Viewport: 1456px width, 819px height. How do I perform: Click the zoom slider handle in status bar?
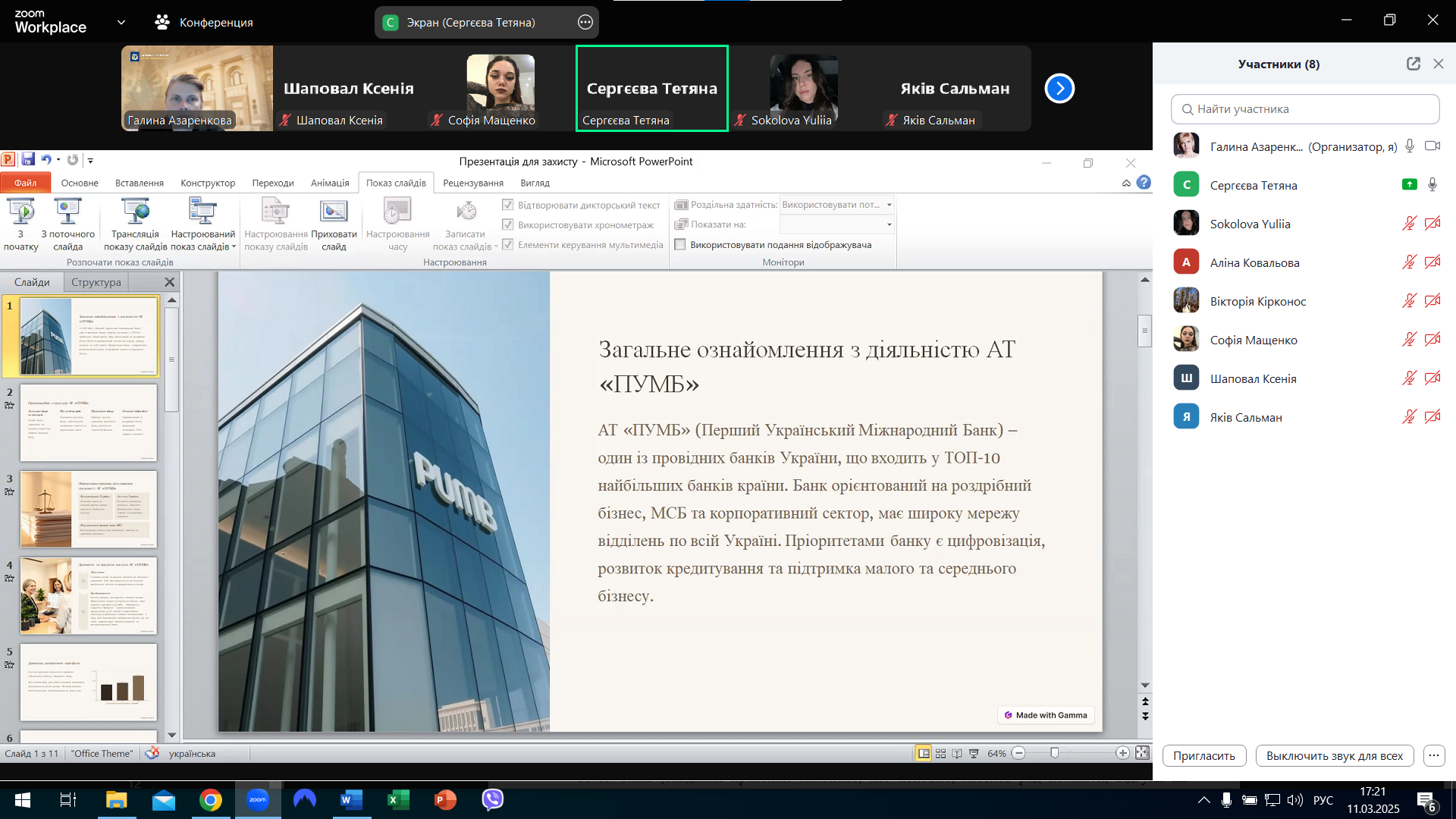click(x=1055, y=753)
